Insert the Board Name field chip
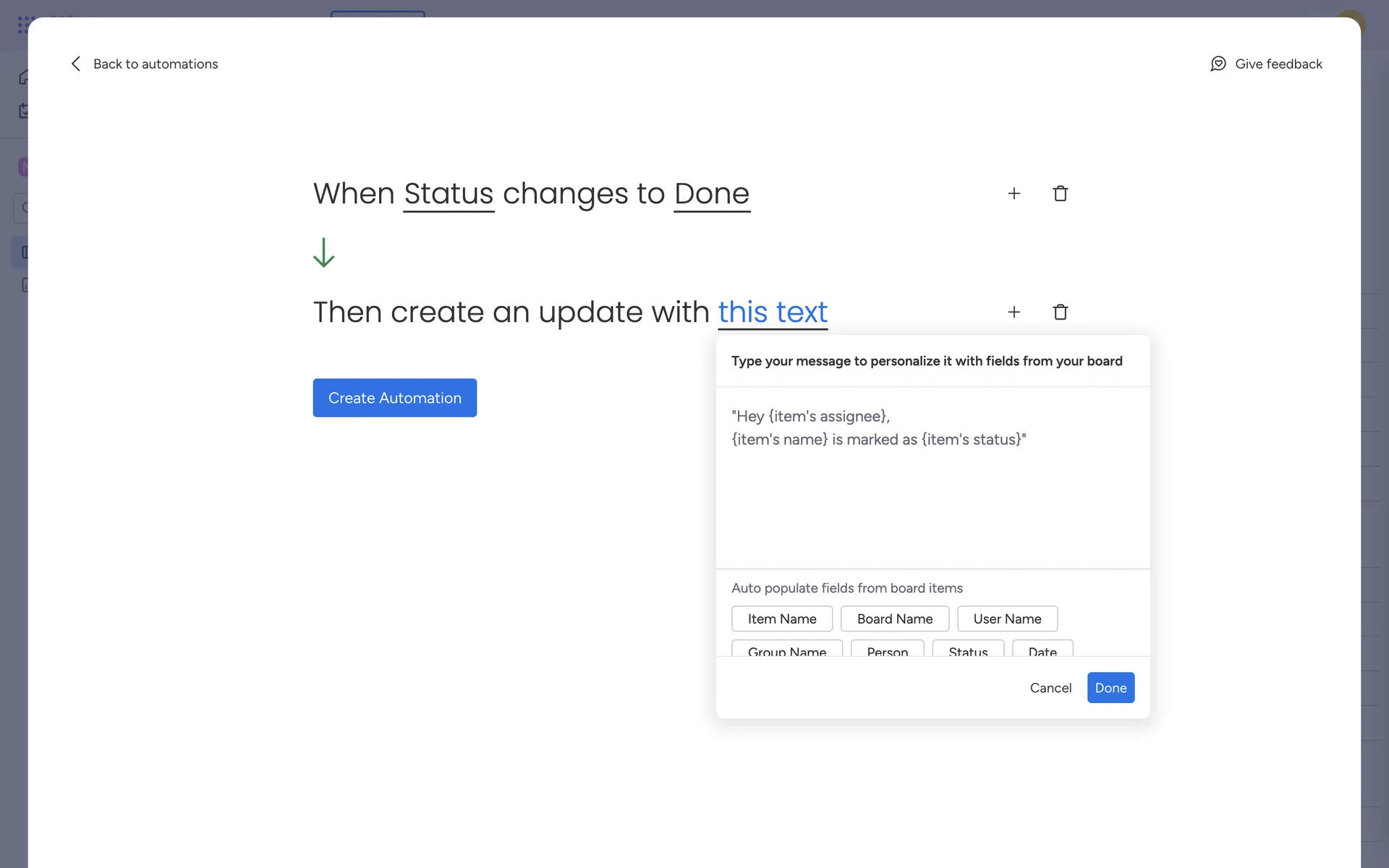Screen dimensions: 1389x868 [x=894, y=618]
